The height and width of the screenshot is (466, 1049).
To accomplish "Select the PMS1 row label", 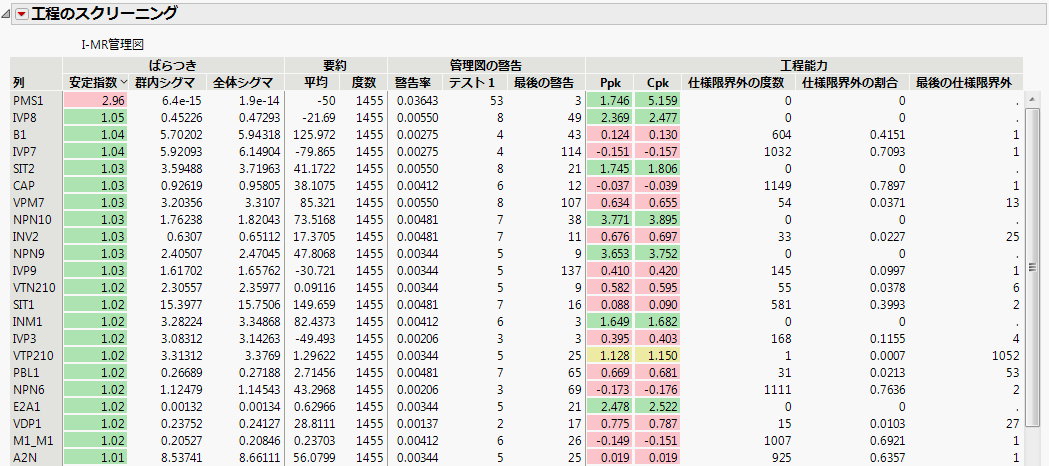I will click(x=27, y=101).
